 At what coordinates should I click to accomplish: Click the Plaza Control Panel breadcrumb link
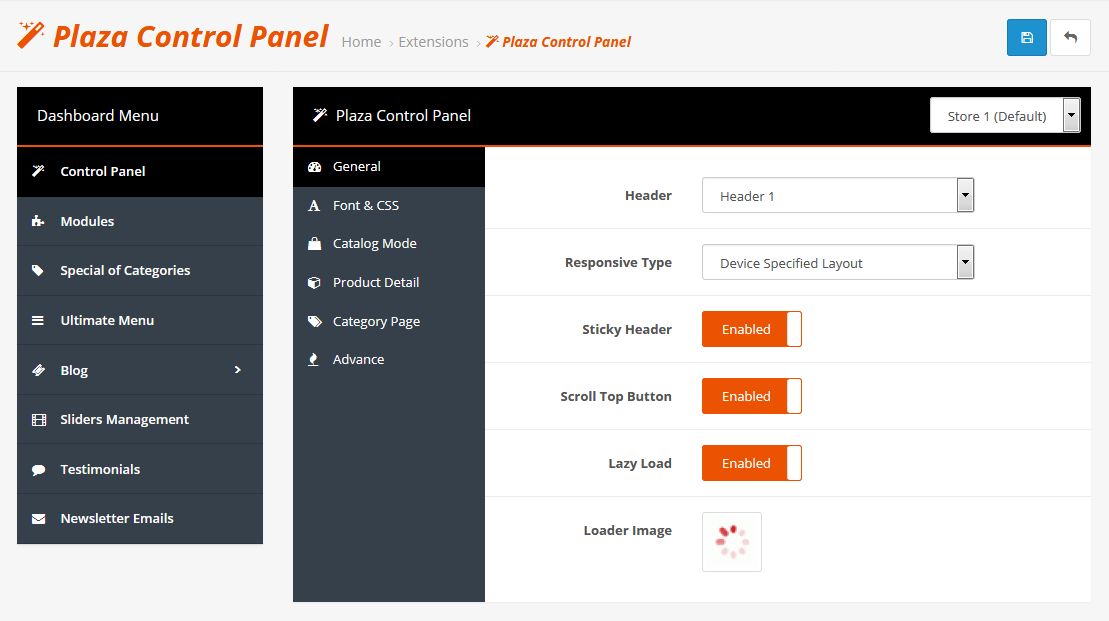(559, 42)
